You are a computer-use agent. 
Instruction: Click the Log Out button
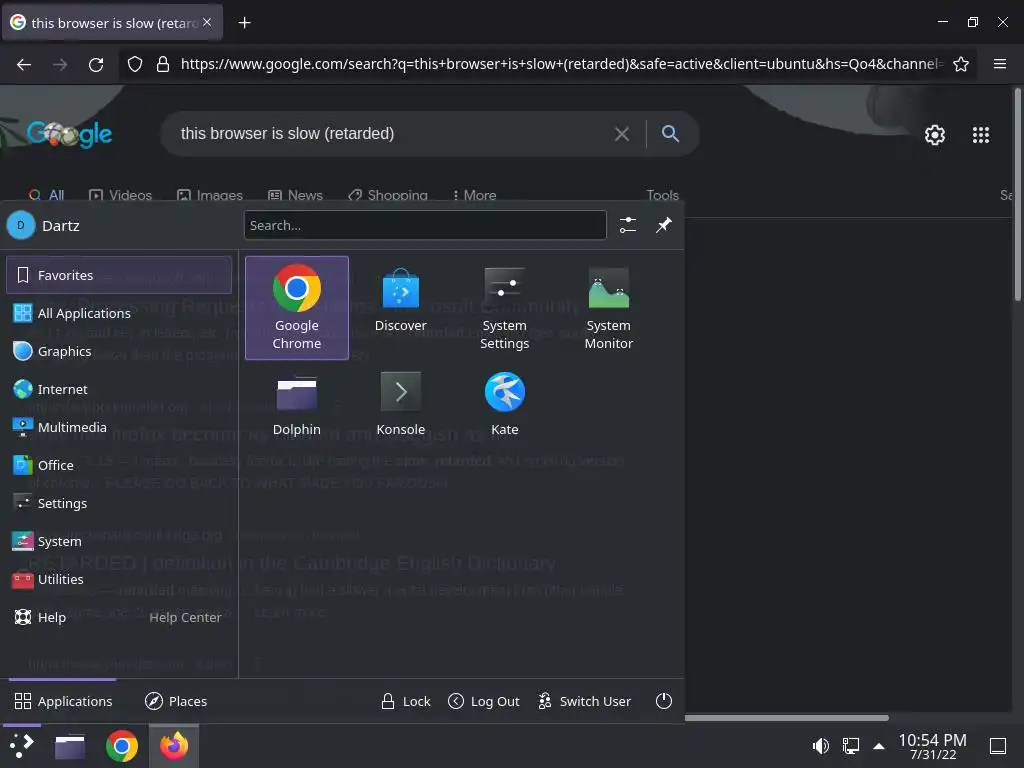[484, 701]
